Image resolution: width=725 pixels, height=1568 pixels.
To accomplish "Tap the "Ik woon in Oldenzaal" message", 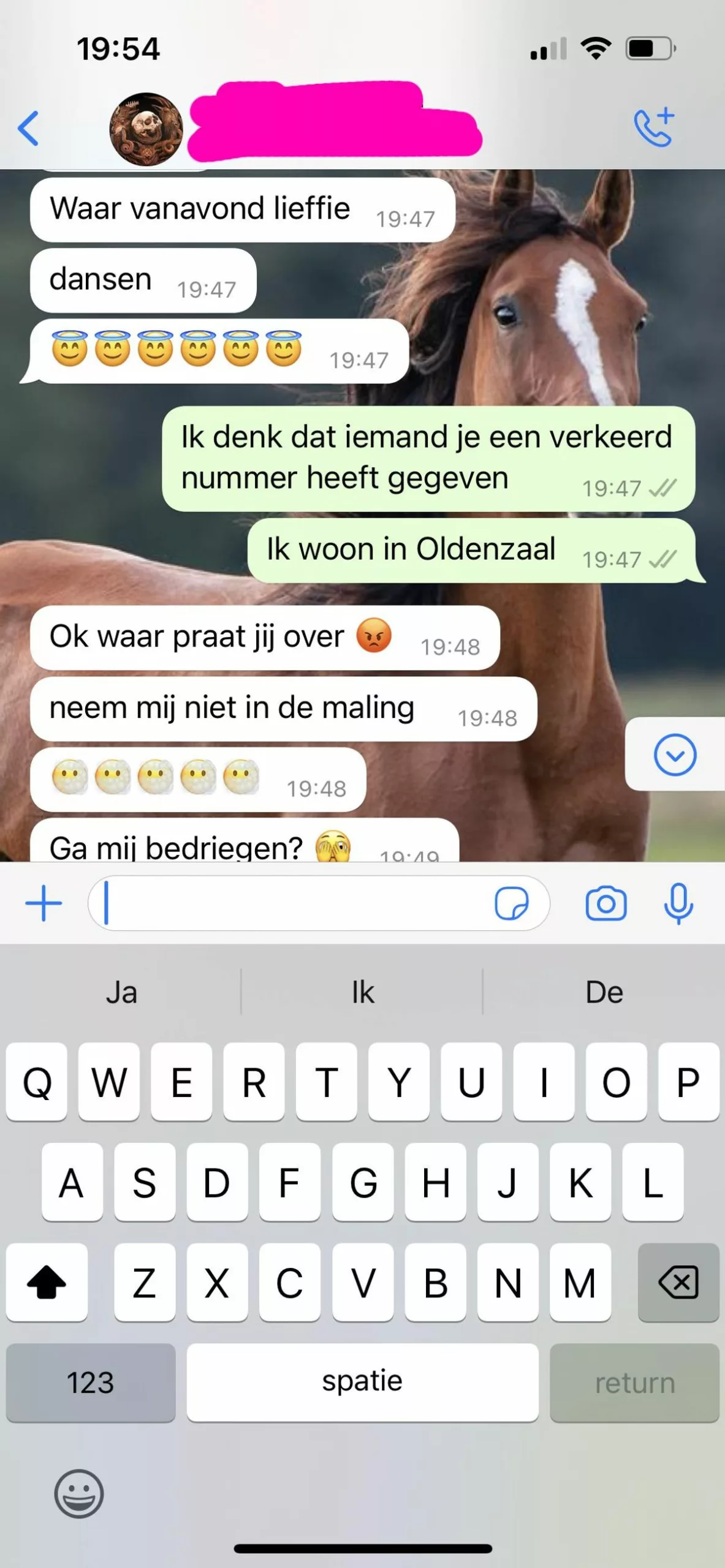I will (471, 550).
